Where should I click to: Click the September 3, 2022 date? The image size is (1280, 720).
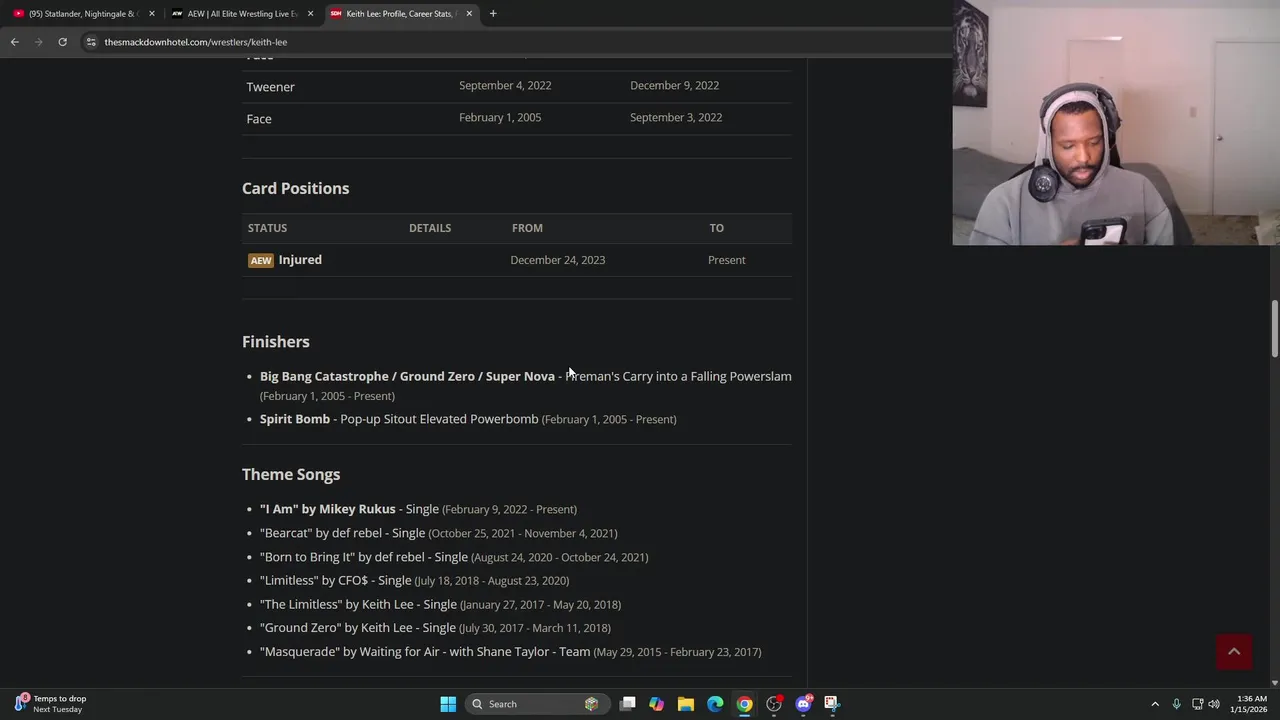[676, 118]
